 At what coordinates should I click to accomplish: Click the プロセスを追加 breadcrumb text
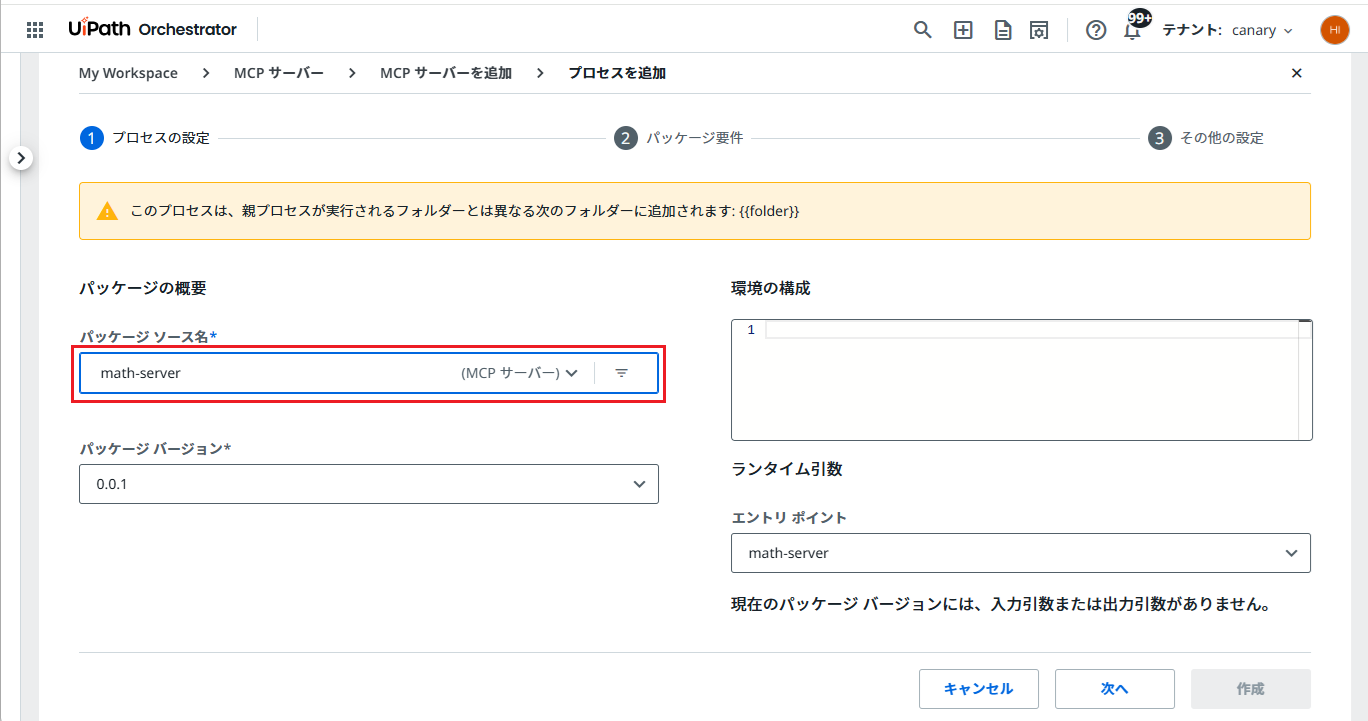point(617,73)
